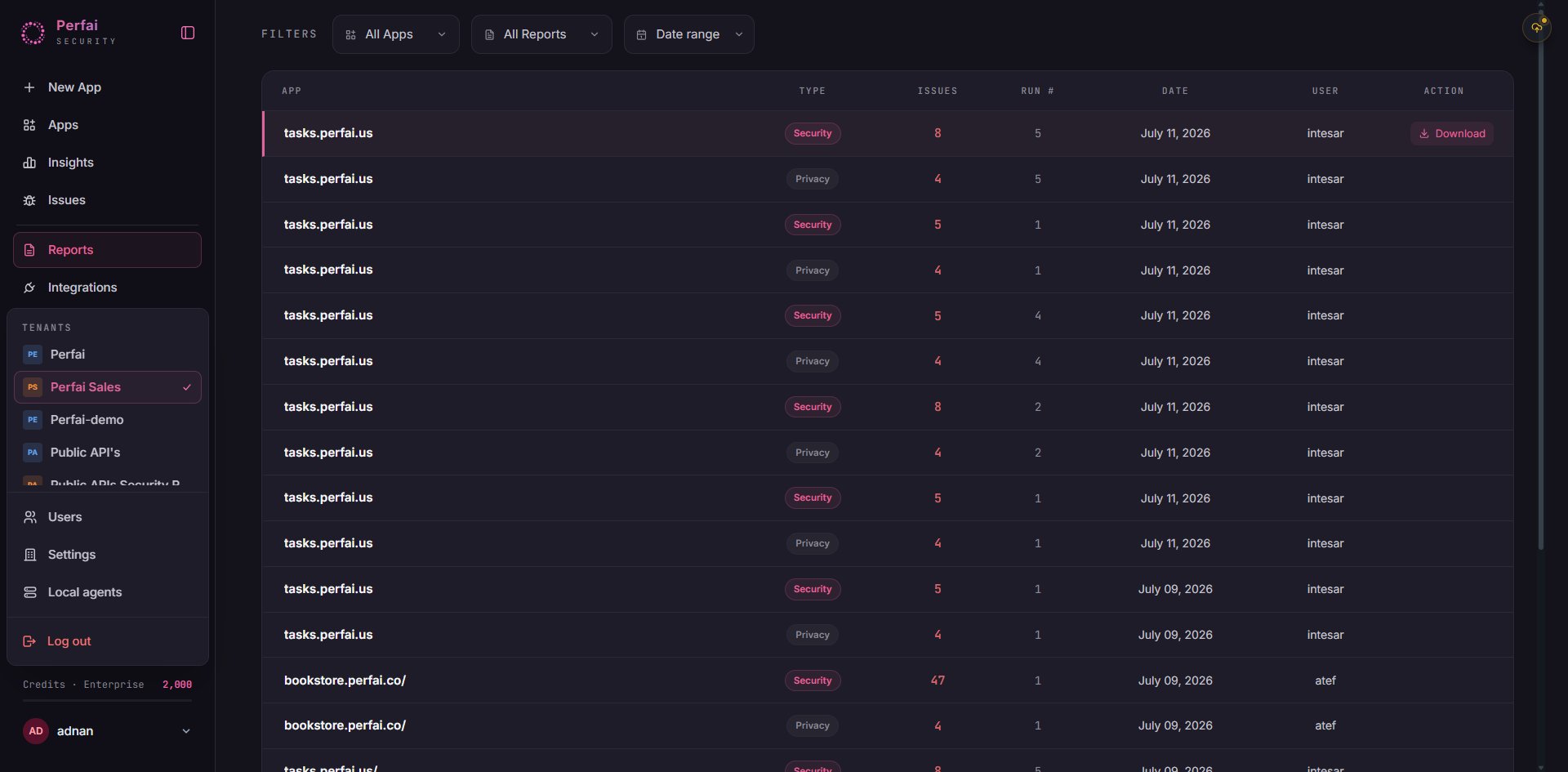This screenshot has width=1568, height=772.
Task: Click the PA badge for Public API's
Action: click(x=33, y=453)
